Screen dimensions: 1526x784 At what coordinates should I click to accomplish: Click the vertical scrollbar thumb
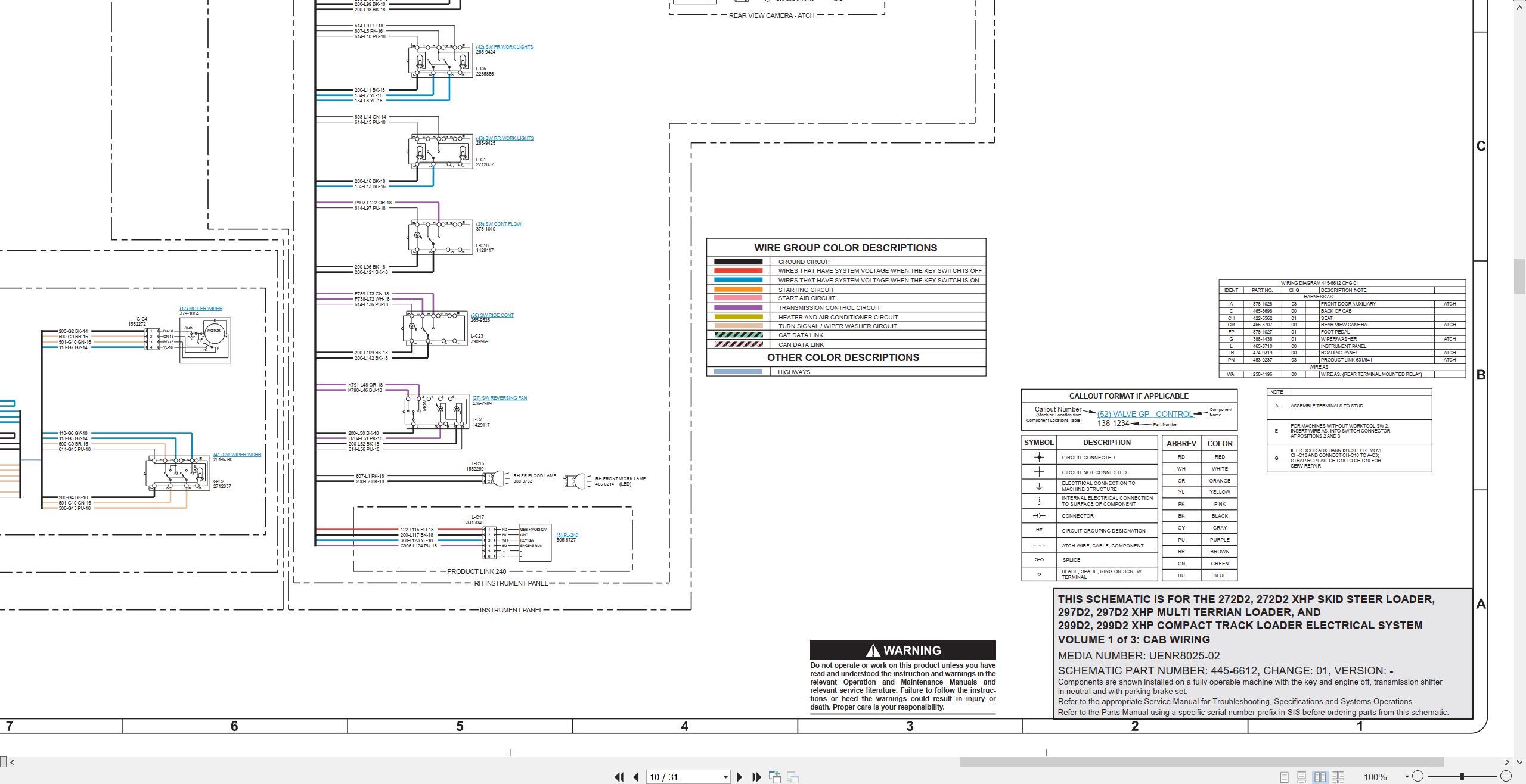pos(1520,276)
